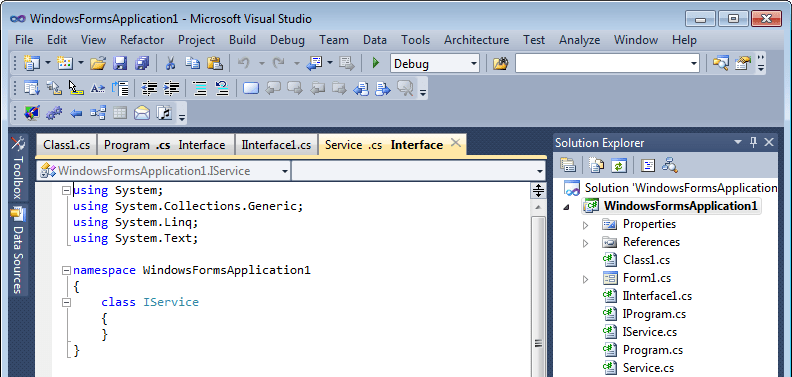Screen dimensions: 792x377
Task: Comment out the selected lines icon
Action: click(201, 88)
